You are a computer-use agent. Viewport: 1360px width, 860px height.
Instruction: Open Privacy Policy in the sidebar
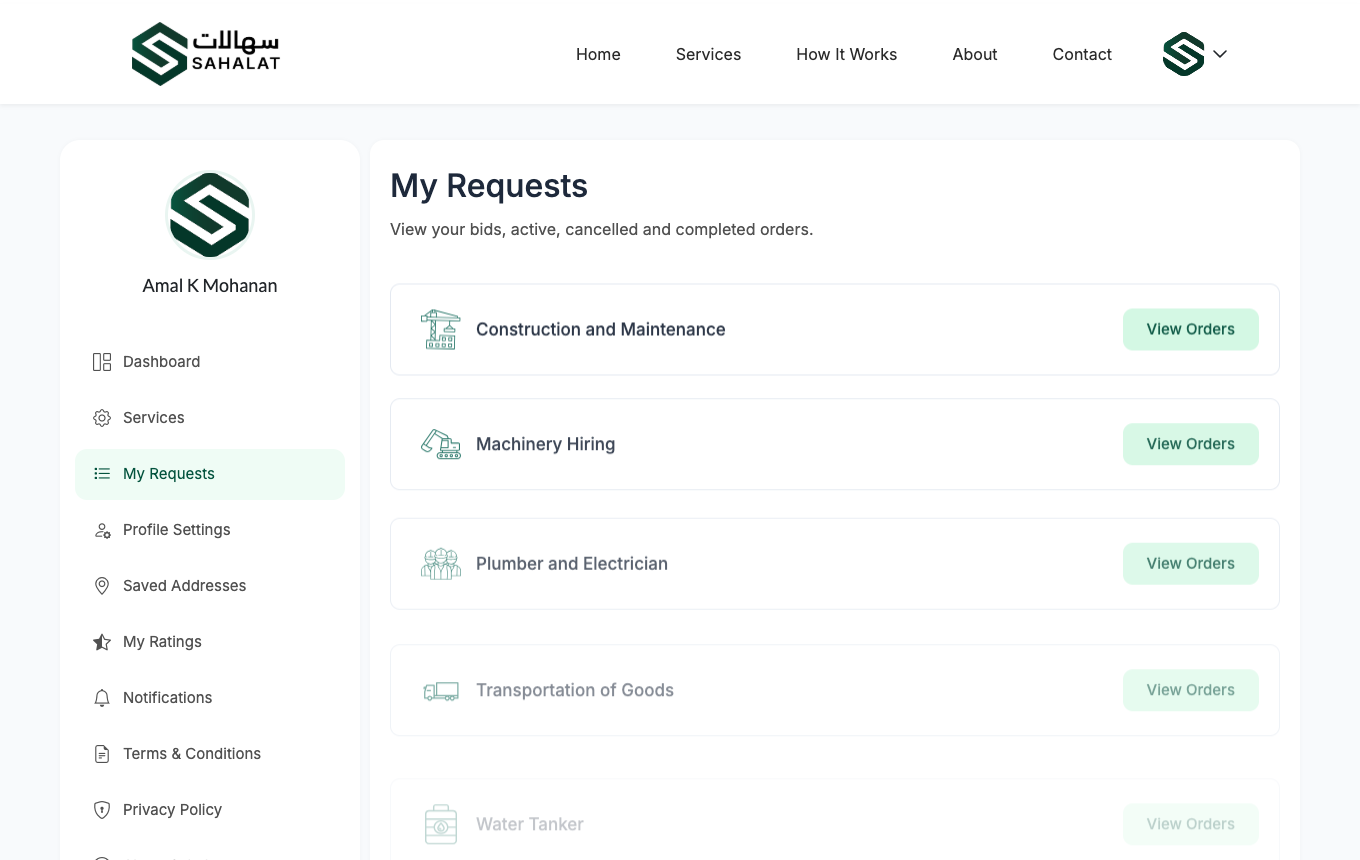click(210, 810)
